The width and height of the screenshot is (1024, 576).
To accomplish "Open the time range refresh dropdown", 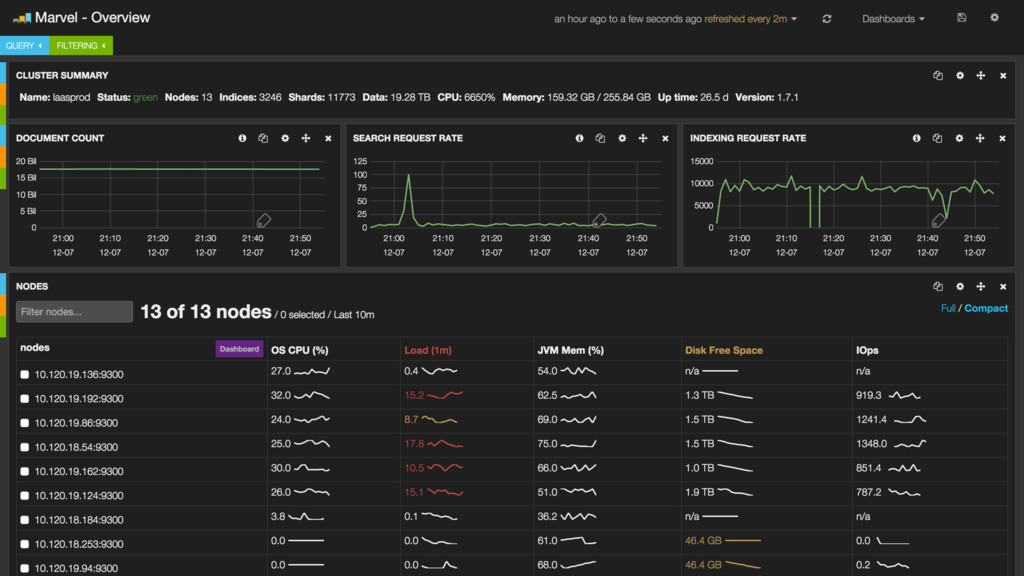I will pos(675,19).
